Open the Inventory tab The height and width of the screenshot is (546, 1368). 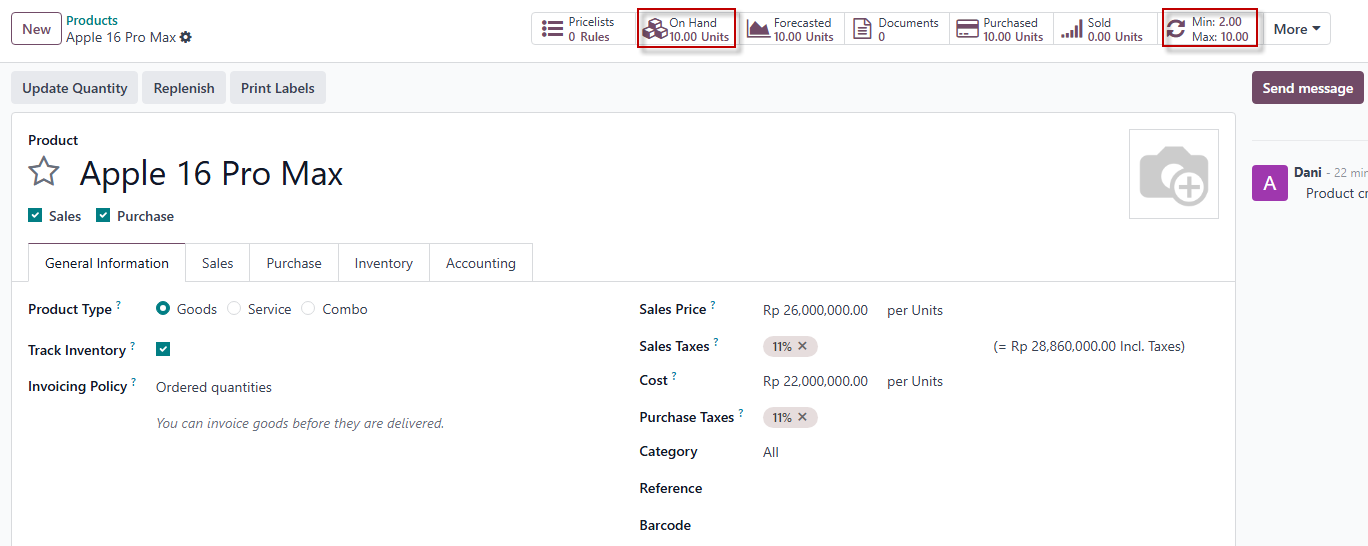coord(384,263)
